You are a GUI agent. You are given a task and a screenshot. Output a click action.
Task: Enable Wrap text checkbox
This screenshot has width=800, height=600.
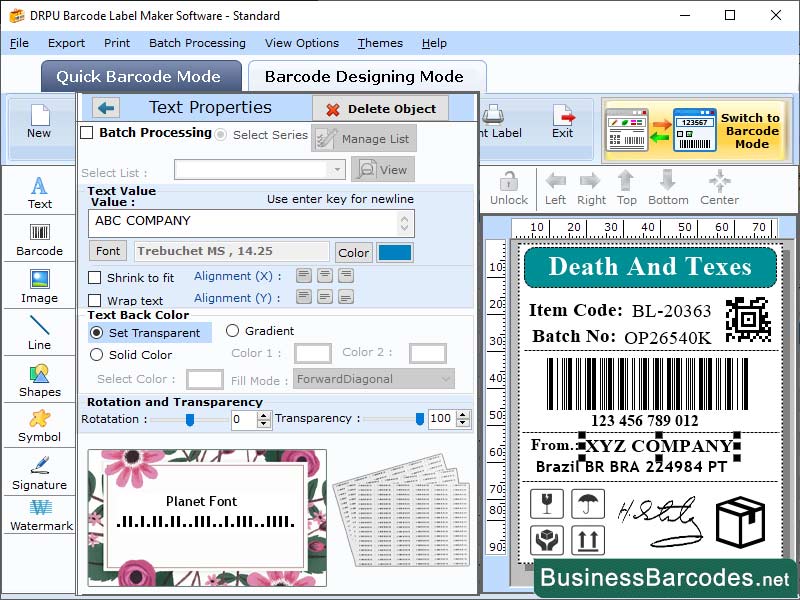94,300
